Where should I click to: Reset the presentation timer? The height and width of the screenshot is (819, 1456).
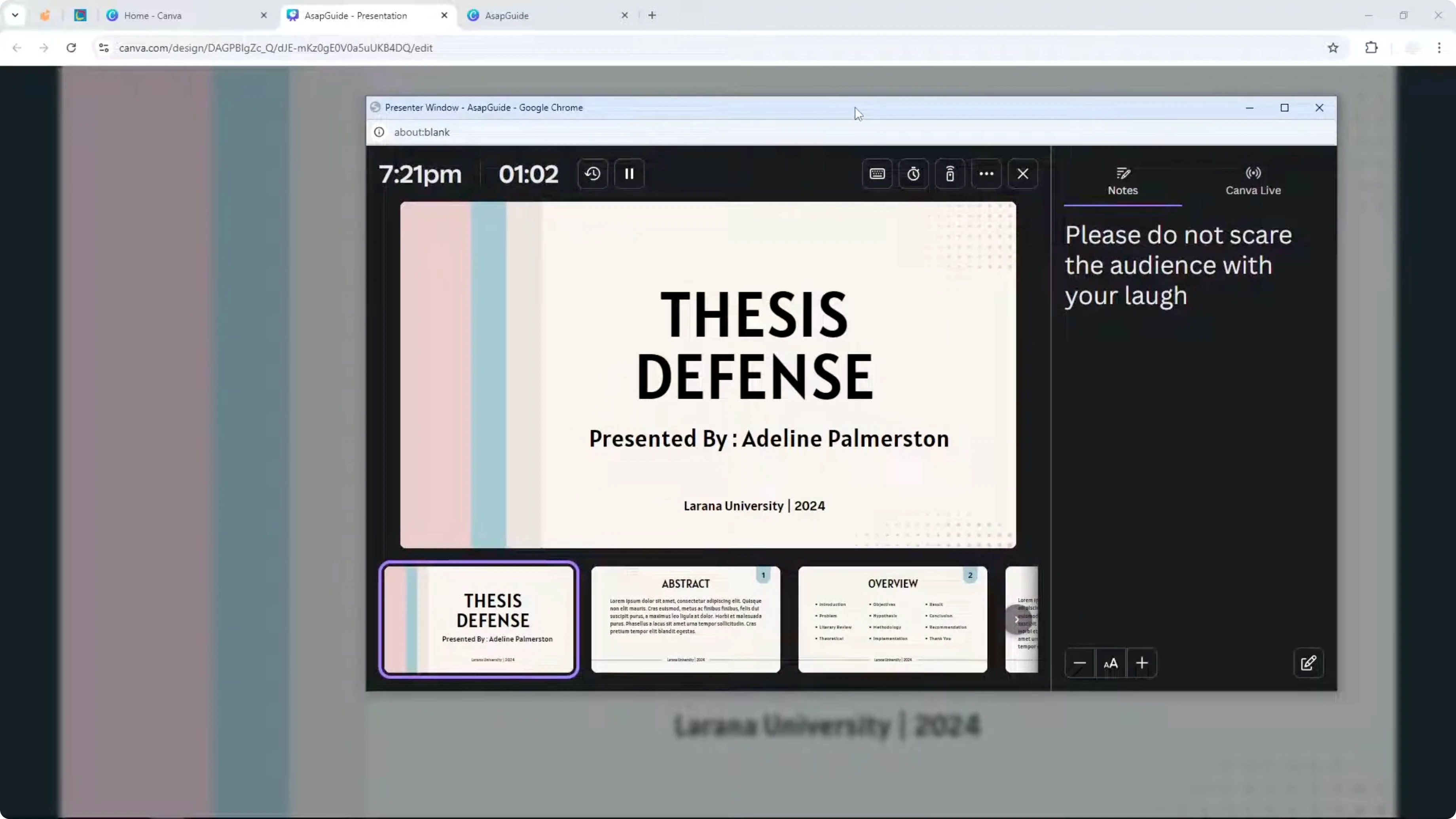click(592, 174)
